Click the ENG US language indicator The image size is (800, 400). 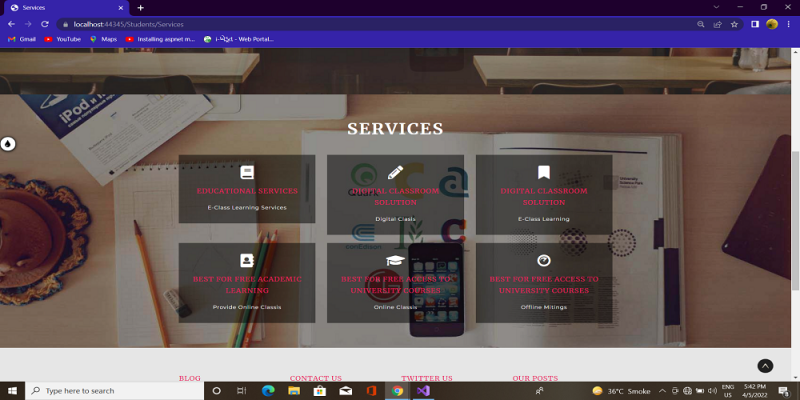(x=728, y=391)
